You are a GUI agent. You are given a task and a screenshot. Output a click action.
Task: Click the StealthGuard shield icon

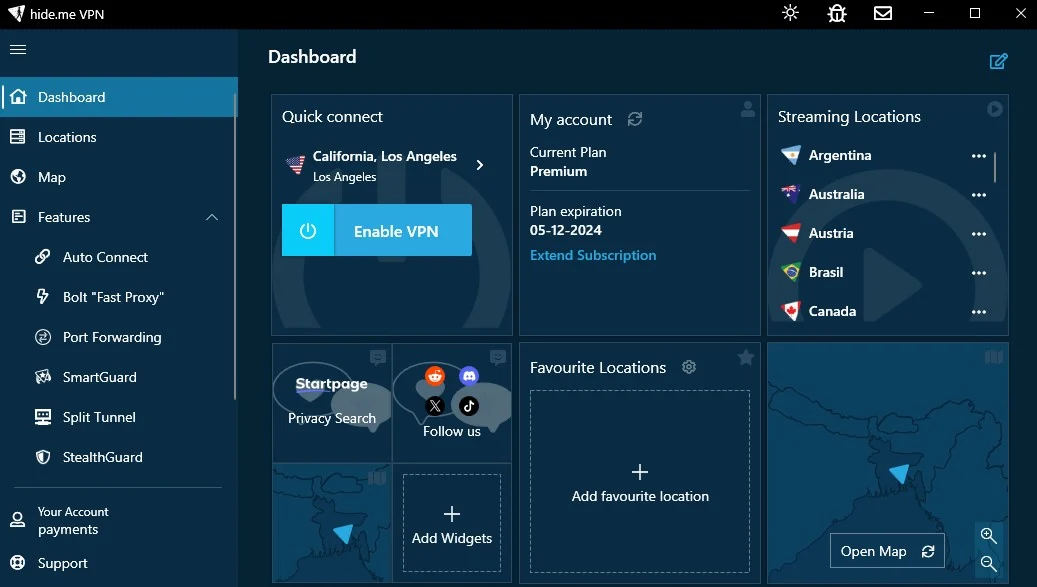(x=43, y=457)
